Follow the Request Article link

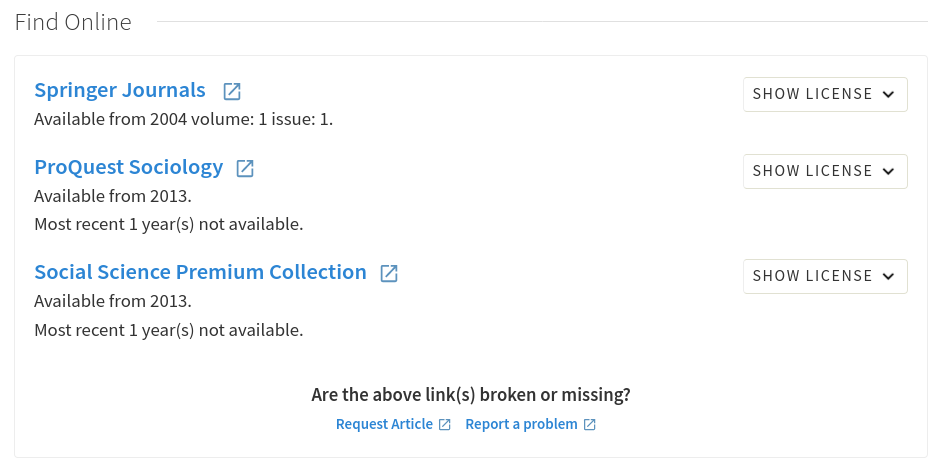384,425
